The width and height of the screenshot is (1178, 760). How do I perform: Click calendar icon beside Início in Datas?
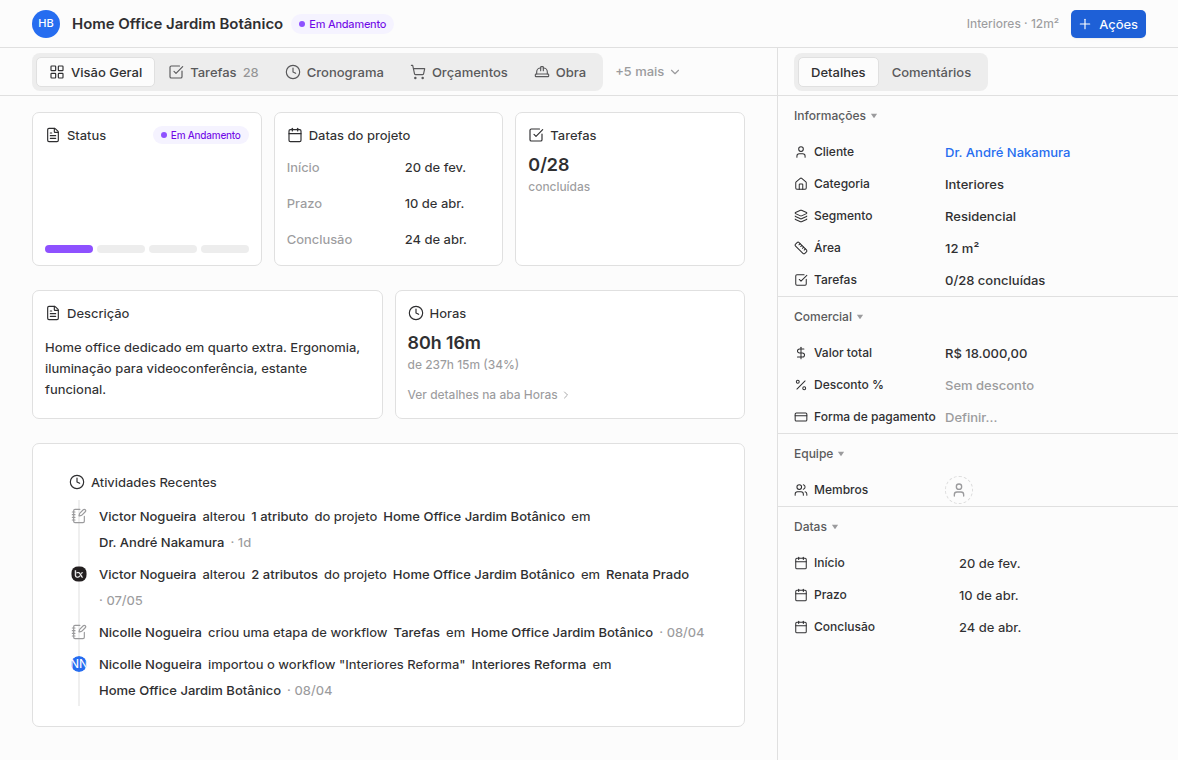click(x=801, y=563)
